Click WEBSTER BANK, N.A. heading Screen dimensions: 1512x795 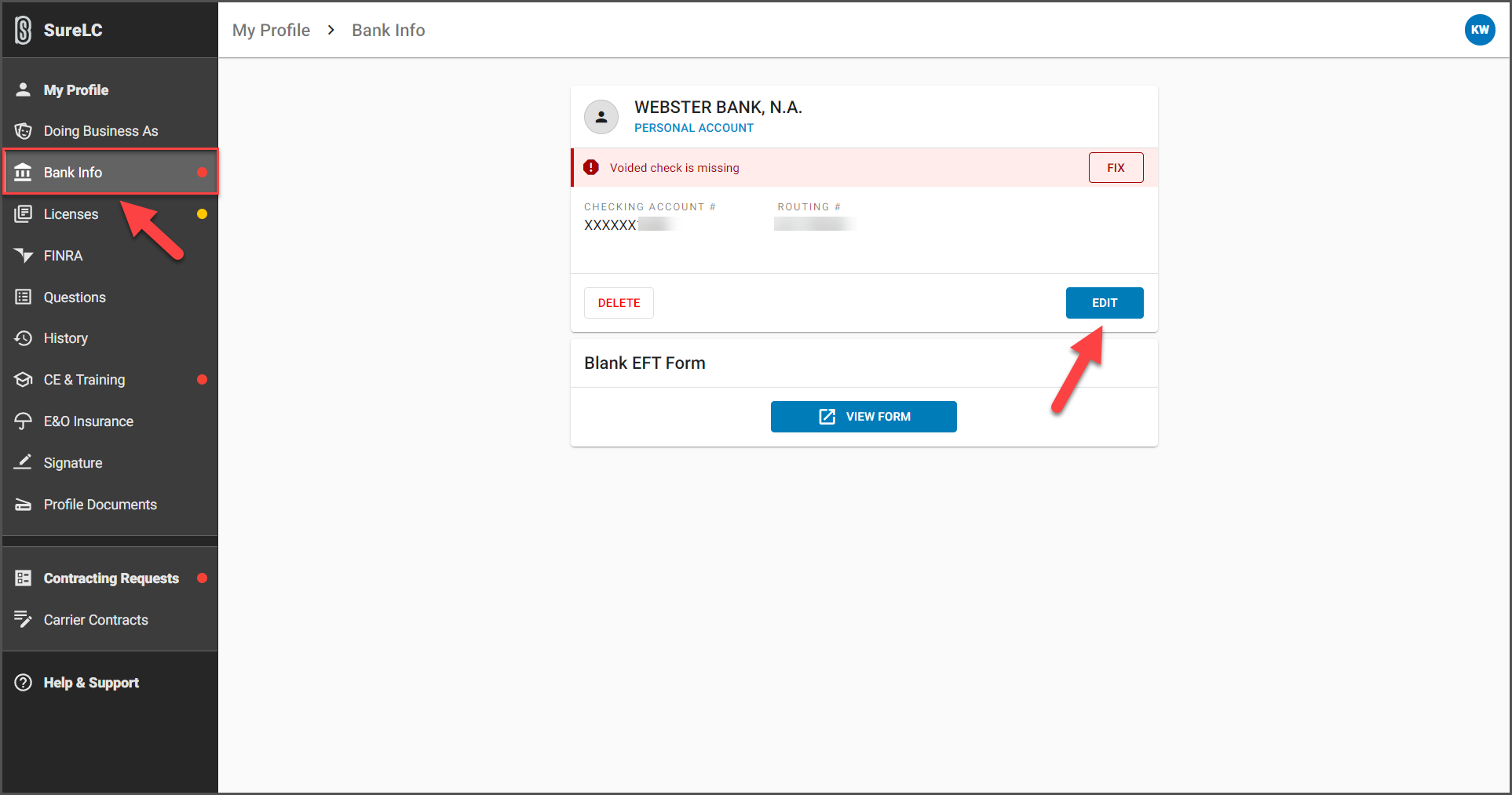[718, 108]
